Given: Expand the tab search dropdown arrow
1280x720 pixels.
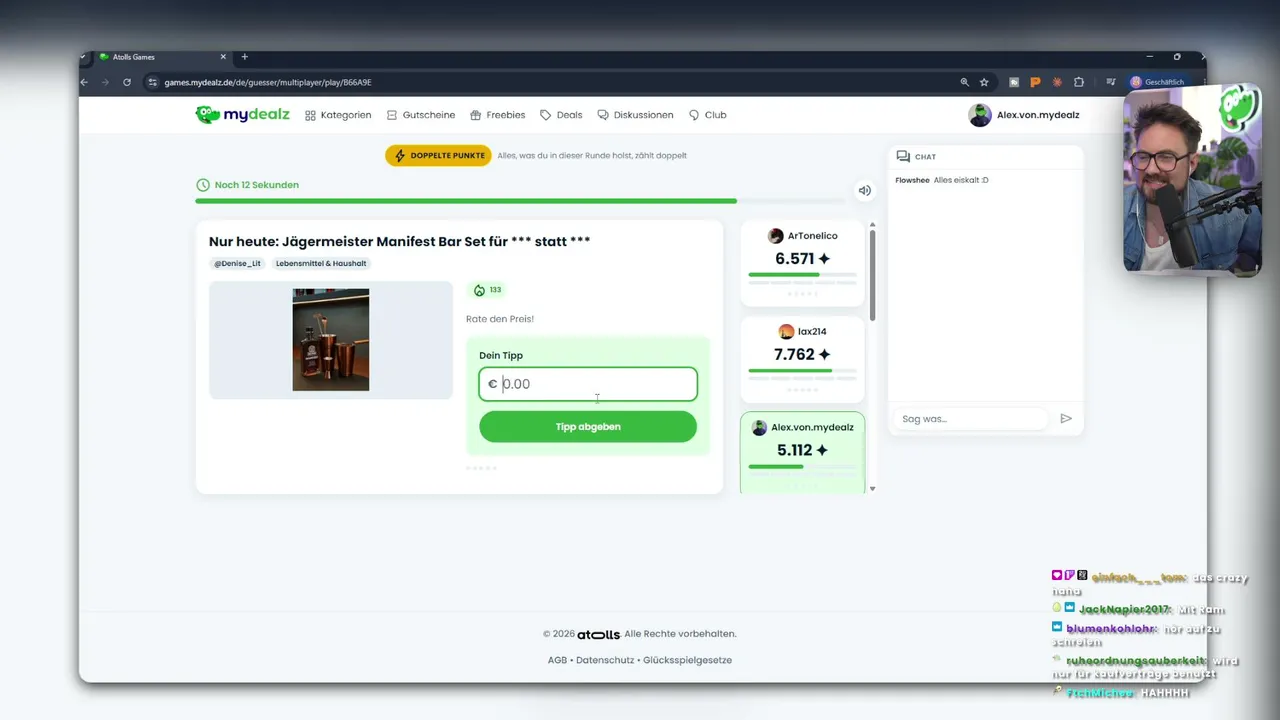Looking at the screenshot, I should pos(84,57).
